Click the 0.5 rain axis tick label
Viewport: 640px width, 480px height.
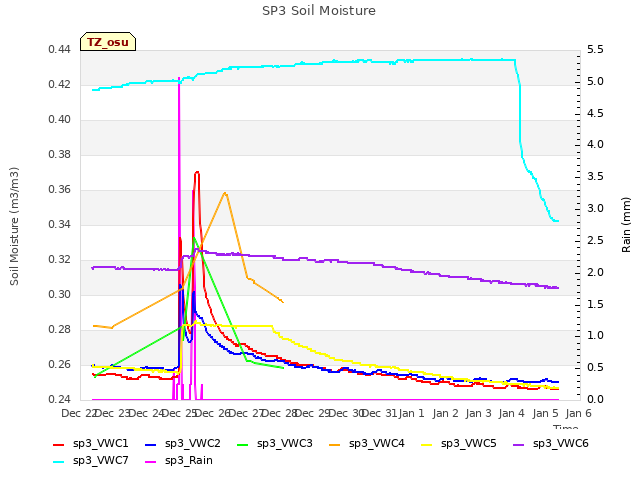click(x=595, y=367)
